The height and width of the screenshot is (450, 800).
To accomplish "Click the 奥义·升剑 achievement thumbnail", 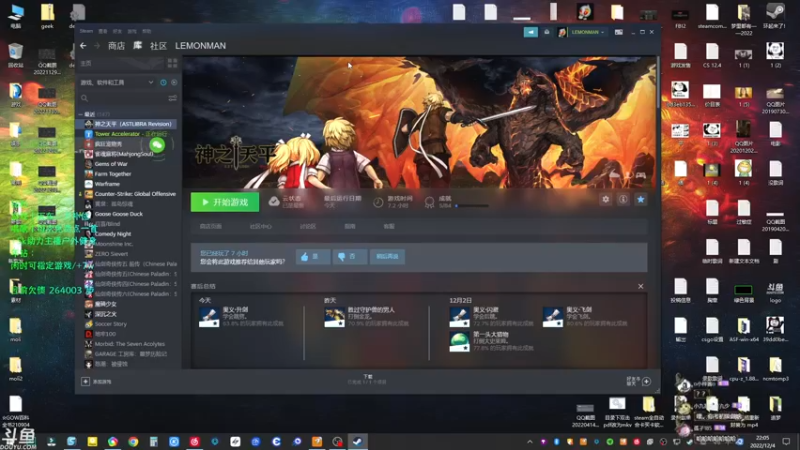I will (209, 317).
